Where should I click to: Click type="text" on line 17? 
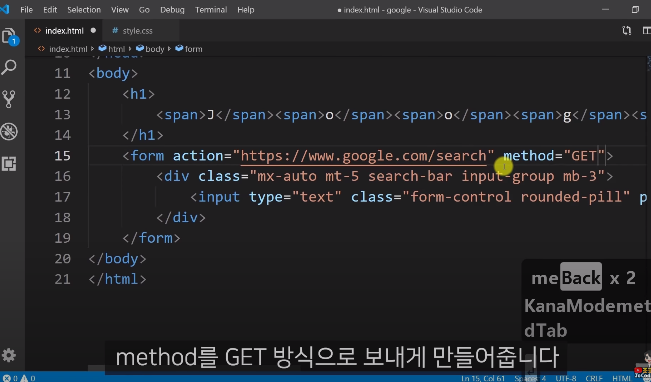click(x=295, y=197)
